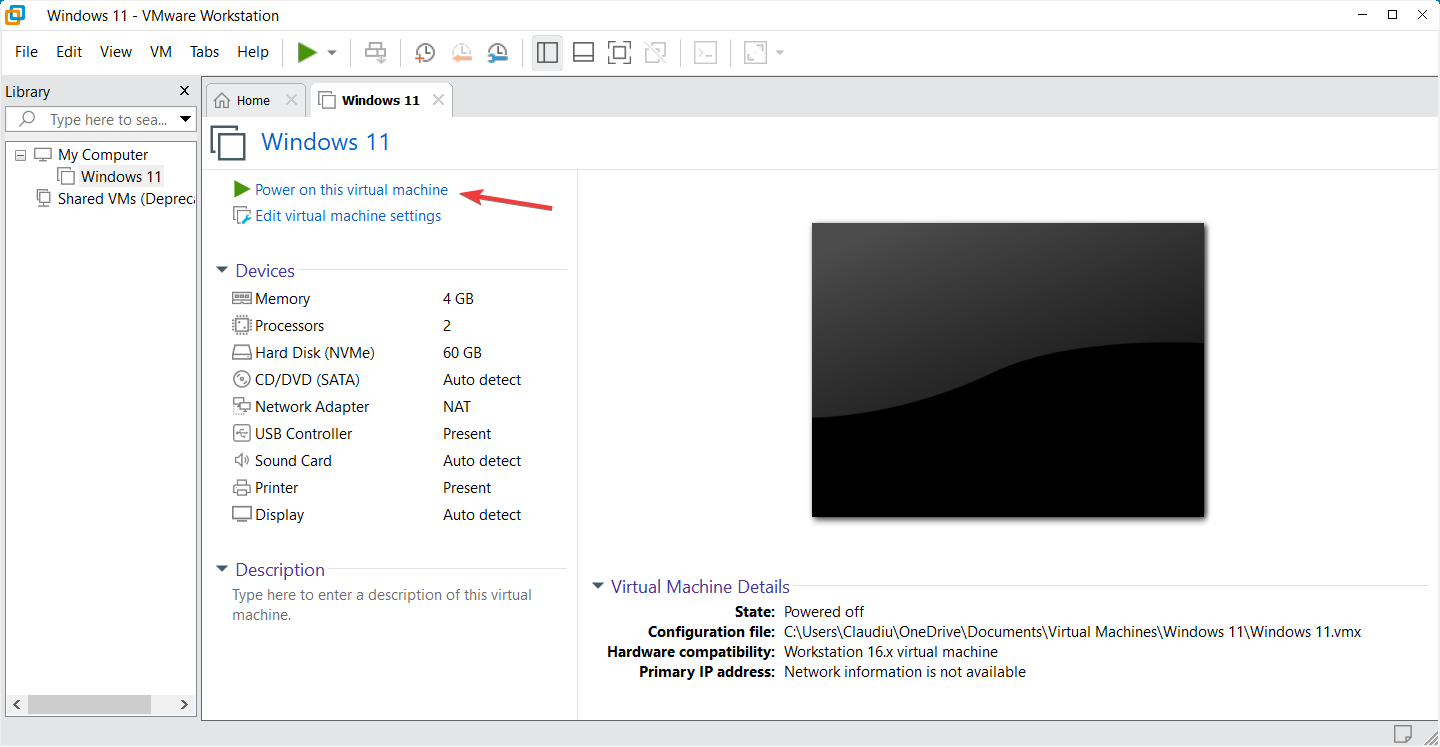The width and height of the screenshot is (1440, 747).
Task: Click the library horizontal scrollbar thumb
Action: (x=89, y=704)
